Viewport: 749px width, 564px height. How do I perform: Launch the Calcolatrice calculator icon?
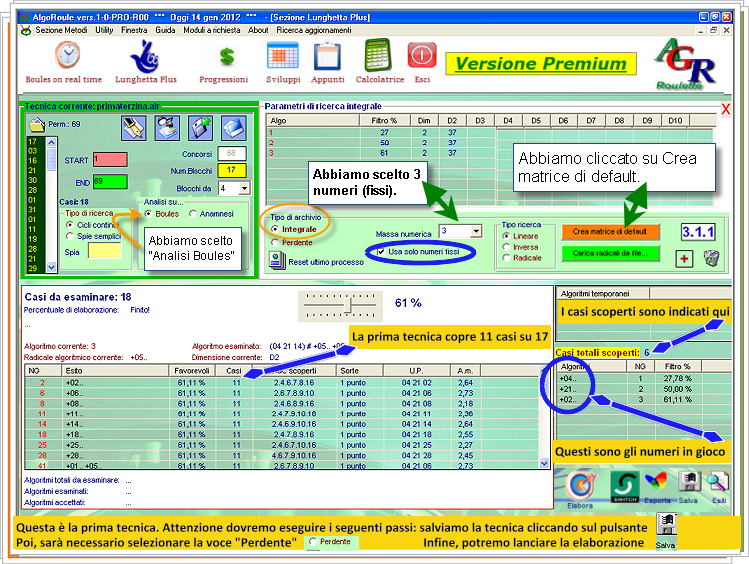[x=378, y=55]
